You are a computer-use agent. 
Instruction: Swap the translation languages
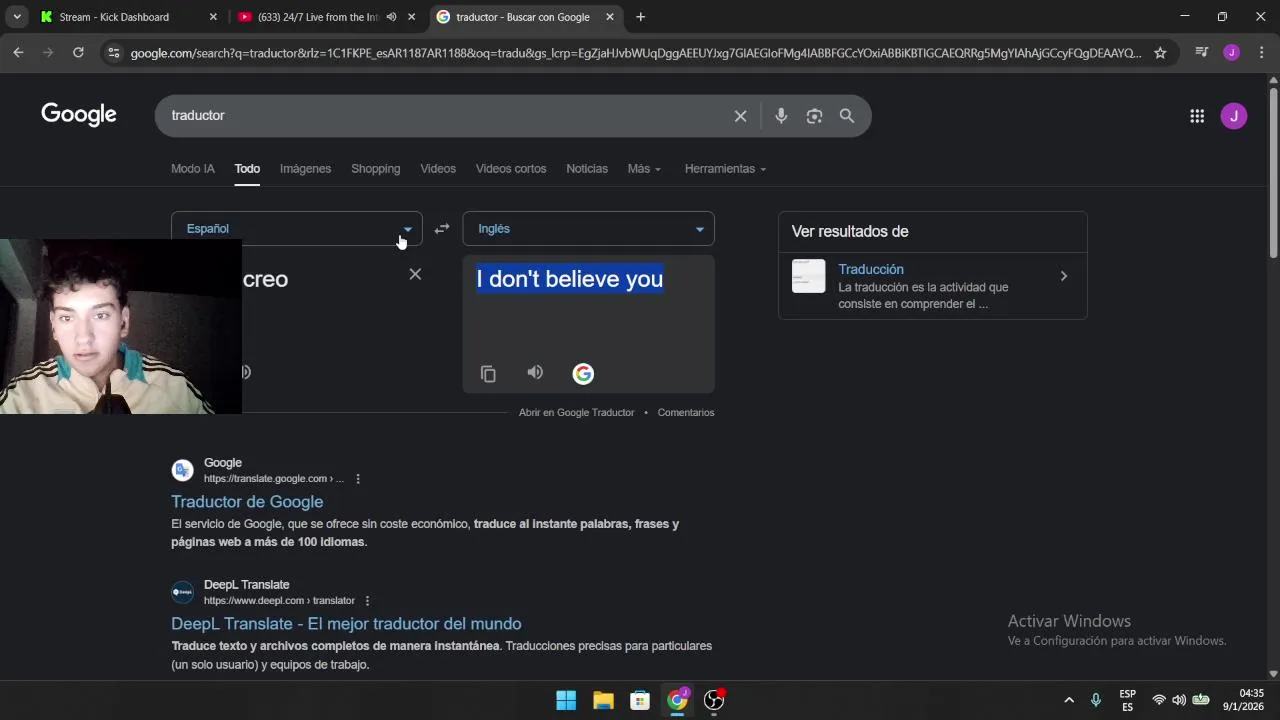tap(442, 229)
